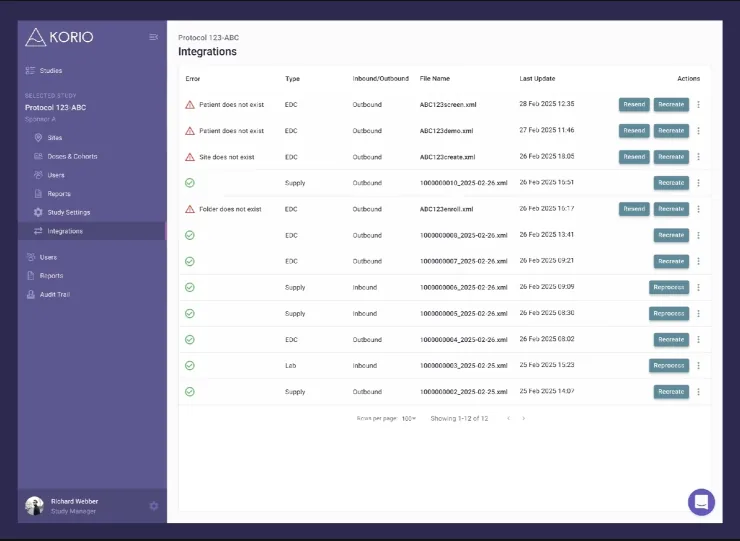Viewport: 740px width, 541px height.
Task: Open settings gear beside Richard Webber
Action: (154, 506)
